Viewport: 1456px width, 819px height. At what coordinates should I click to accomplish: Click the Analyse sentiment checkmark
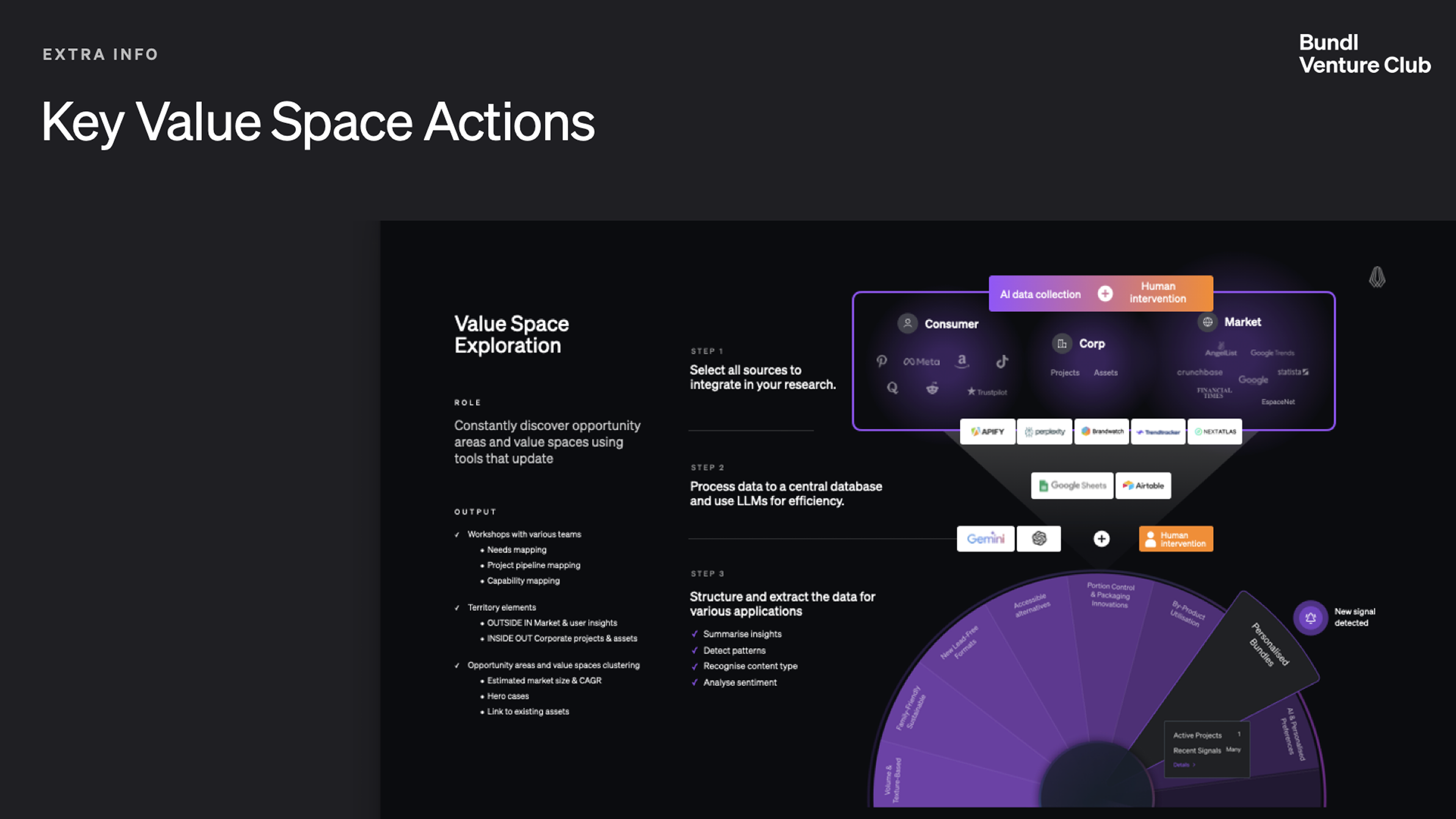pyautogui.click(x=694, y=682)
